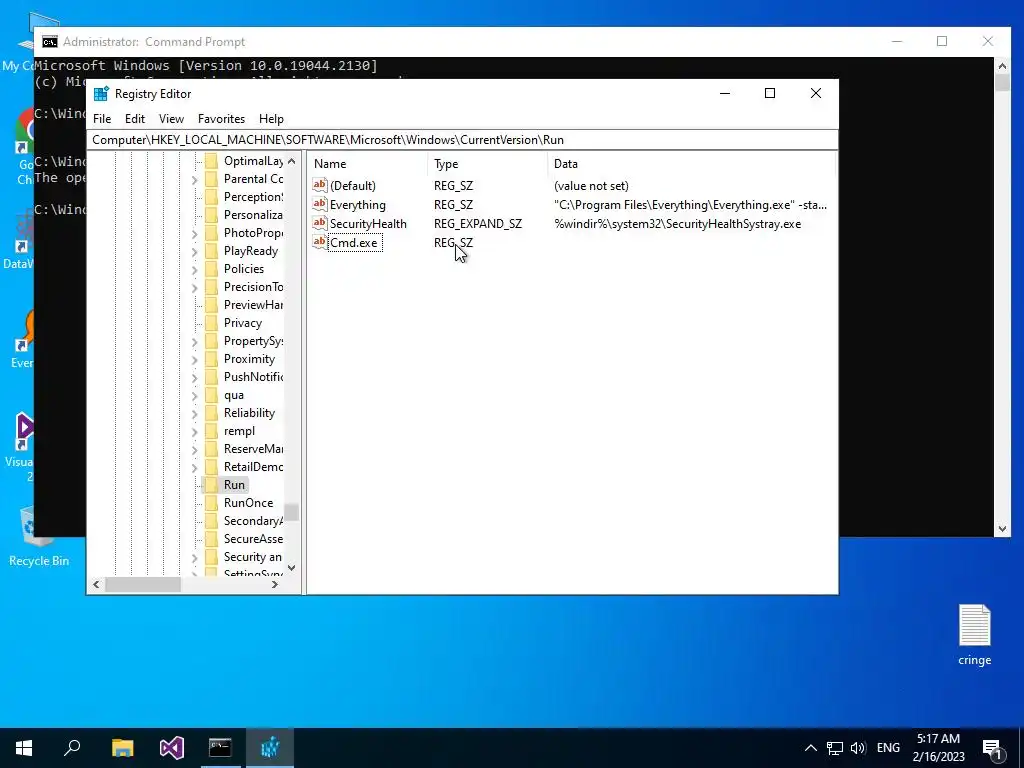Click the Cmd.exe value name
Viewport: 1024px width, 768px height.
(x=354, y=243)
